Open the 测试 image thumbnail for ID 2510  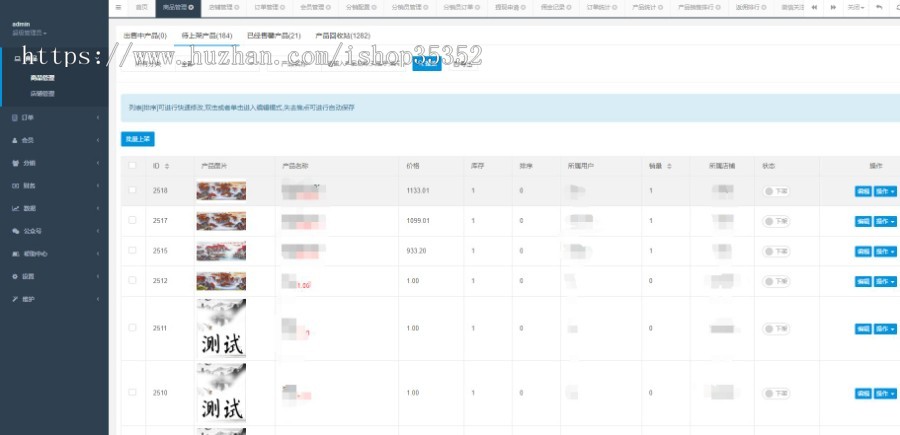221,393
